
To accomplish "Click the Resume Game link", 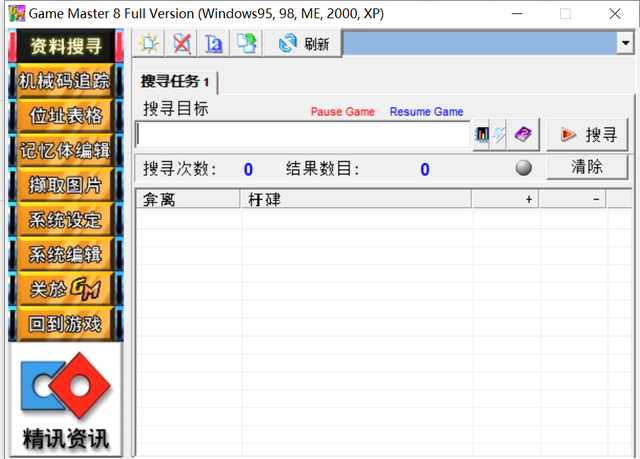I will pyautogui.click(x=426, y=111).
